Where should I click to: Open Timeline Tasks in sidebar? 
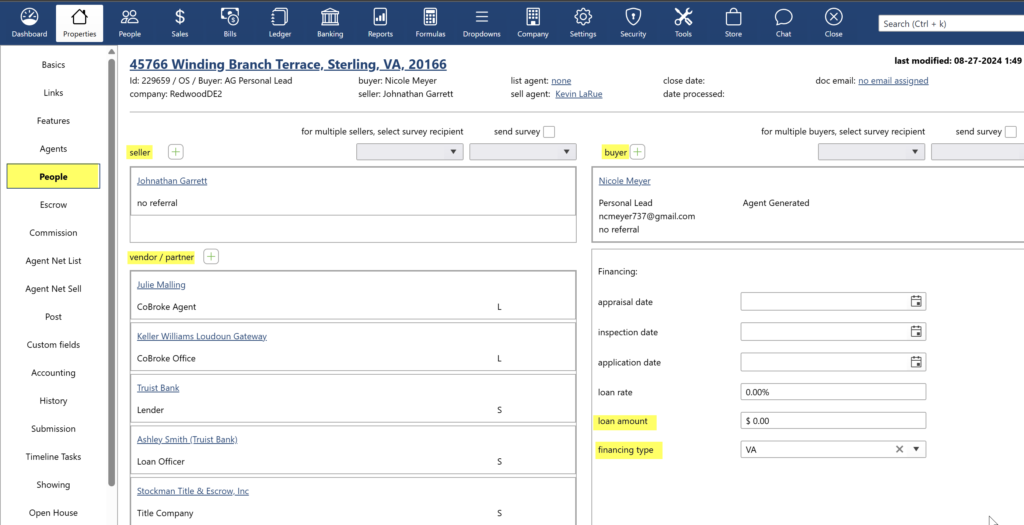(x=53, y=457)
